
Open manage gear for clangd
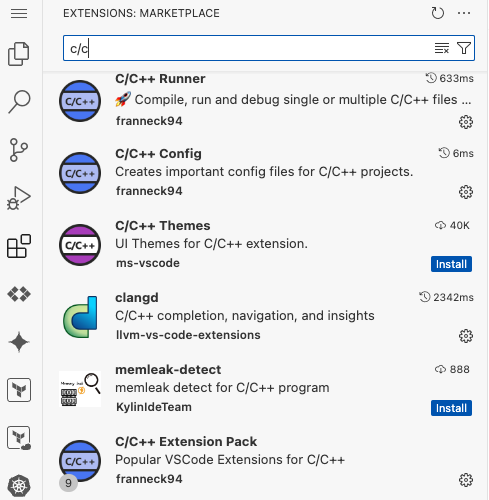[x=466, y=336]
